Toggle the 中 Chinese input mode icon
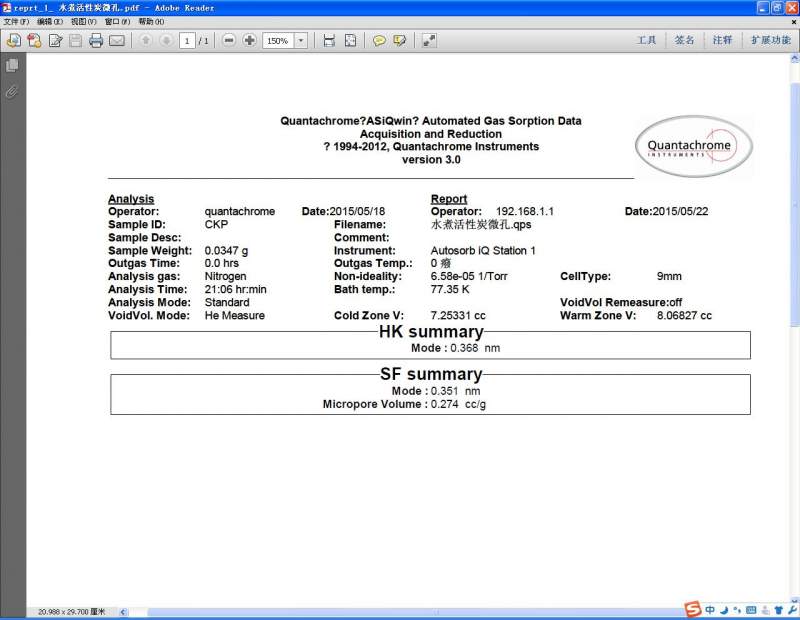The height and width of the screenshot is (620, 800). tap(710, 610)
